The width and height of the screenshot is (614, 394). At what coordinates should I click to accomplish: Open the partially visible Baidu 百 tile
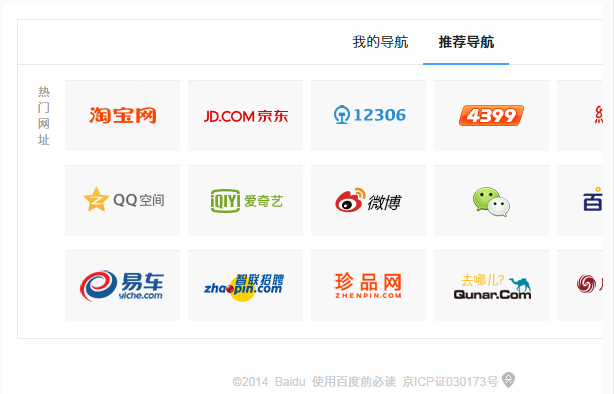[x=580, y=201]
